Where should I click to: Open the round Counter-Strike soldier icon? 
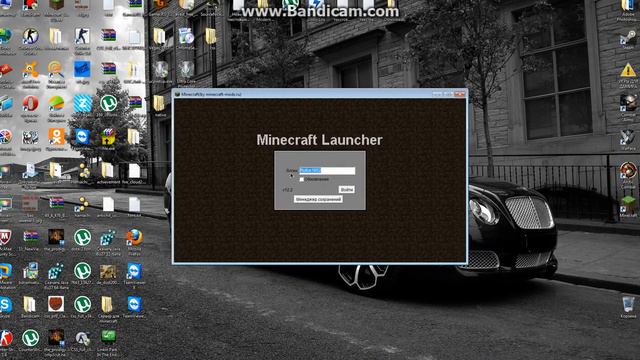30,36
